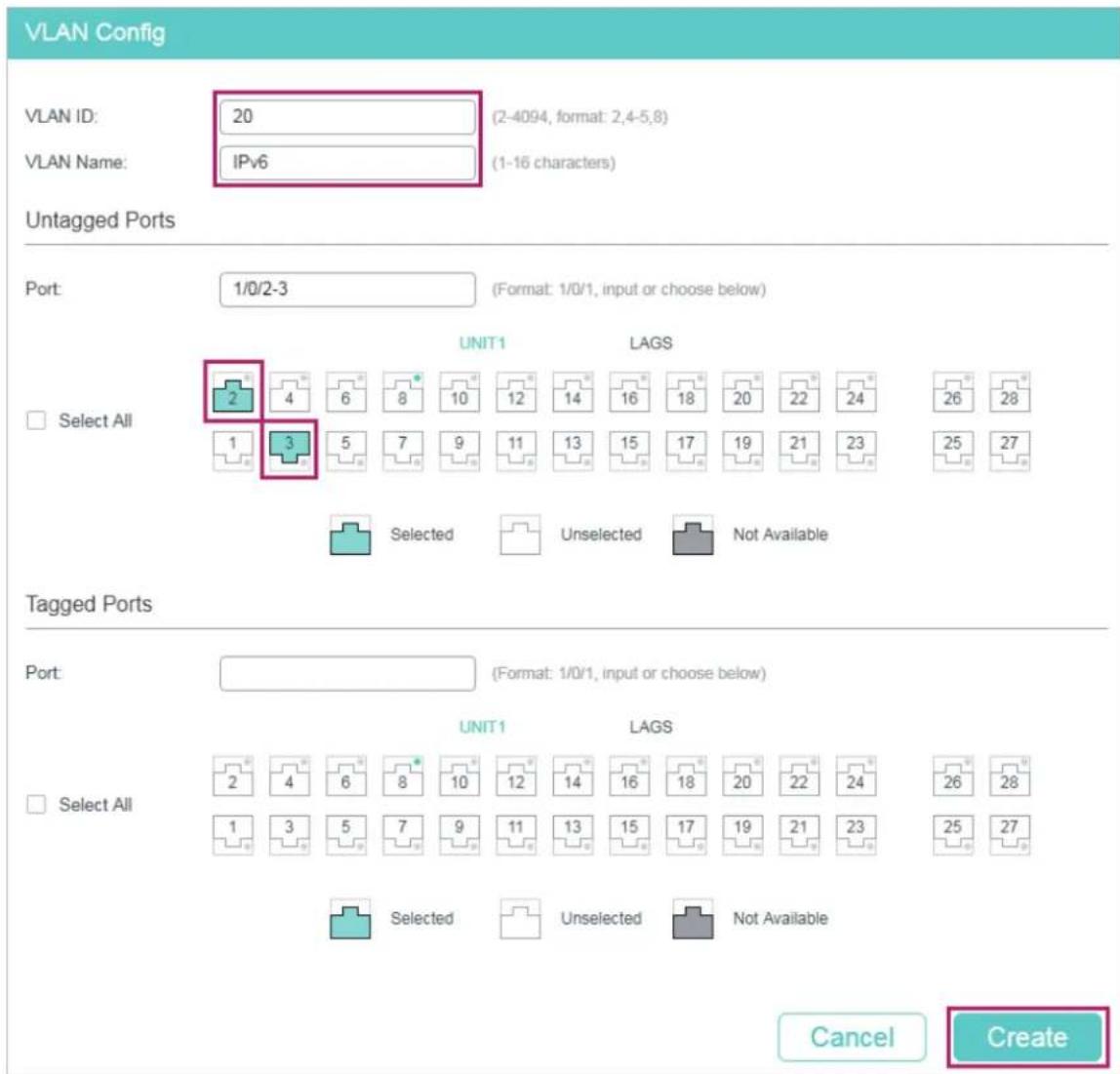Select untagged port 4 icon
This screenshot has height=1074, width=1120.
(x=290, y=392)
